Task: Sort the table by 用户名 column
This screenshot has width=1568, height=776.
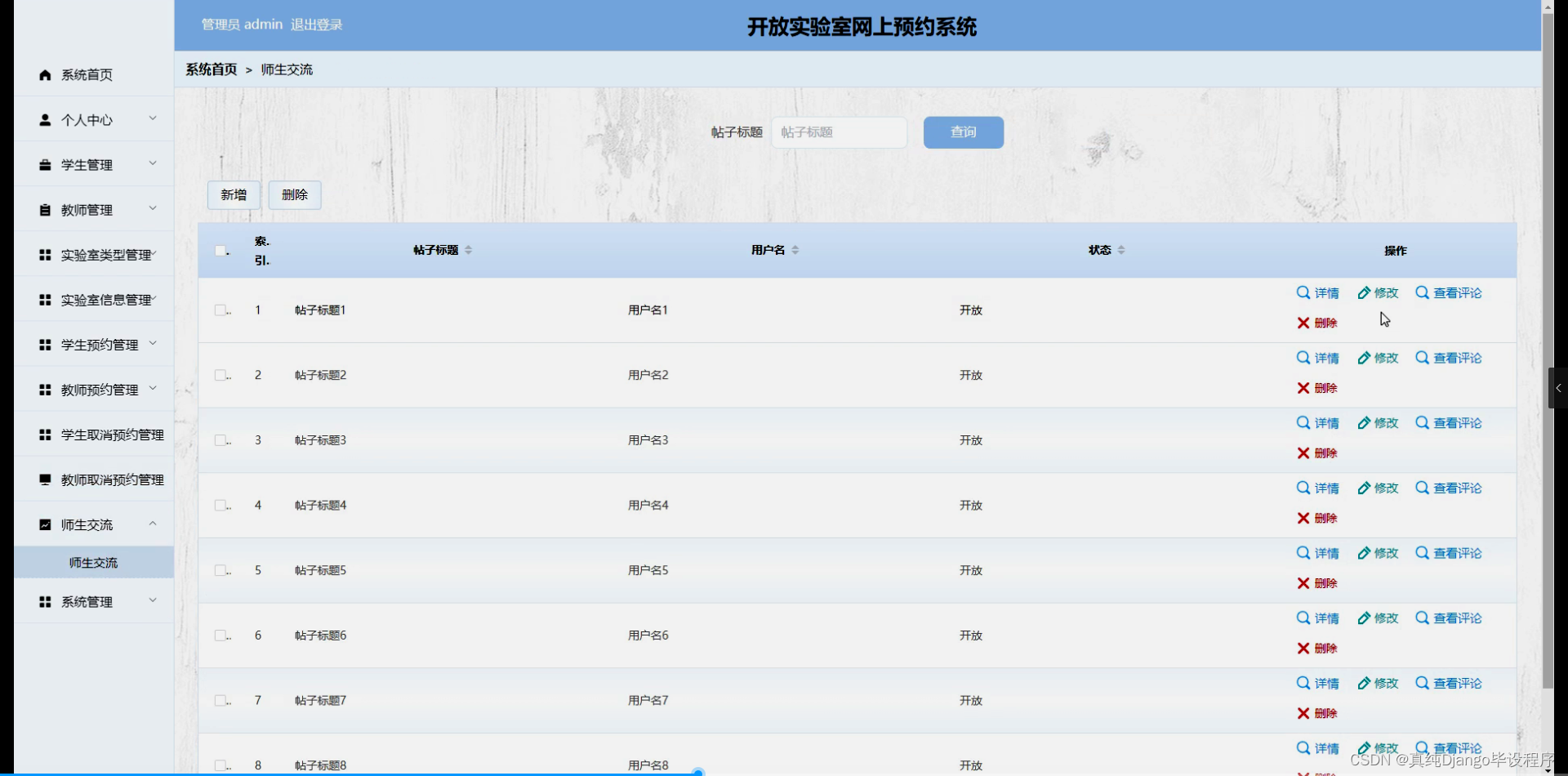Action: [796, 249]
